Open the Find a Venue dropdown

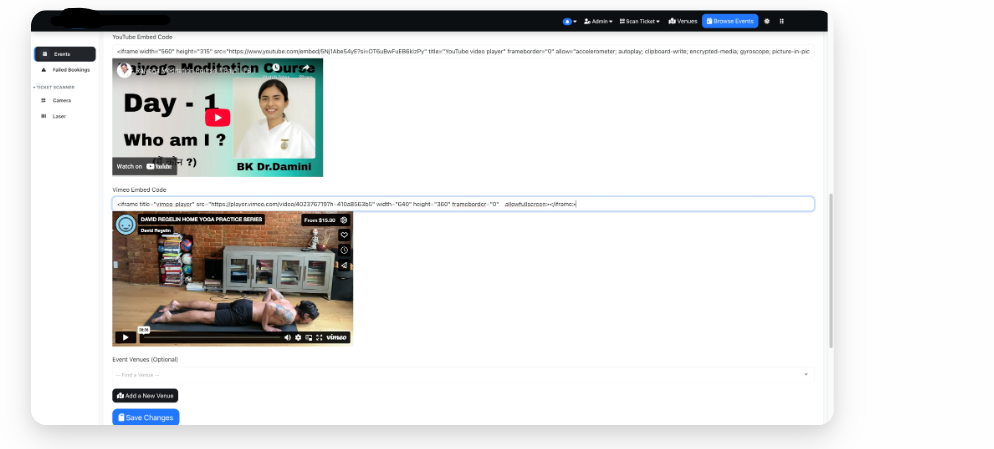tap(462, 374)
